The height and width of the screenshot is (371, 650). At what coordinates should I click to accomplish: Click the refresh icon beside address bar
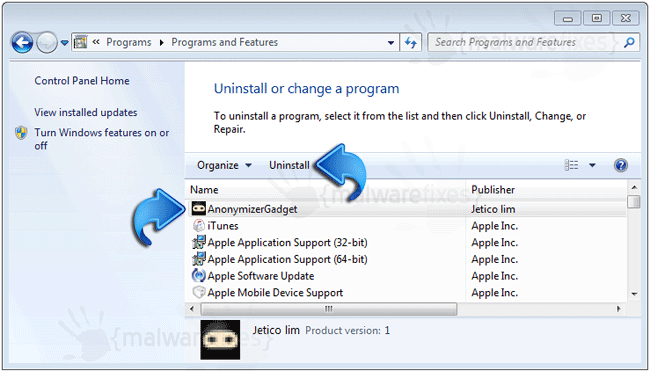[x=410, y=42]
